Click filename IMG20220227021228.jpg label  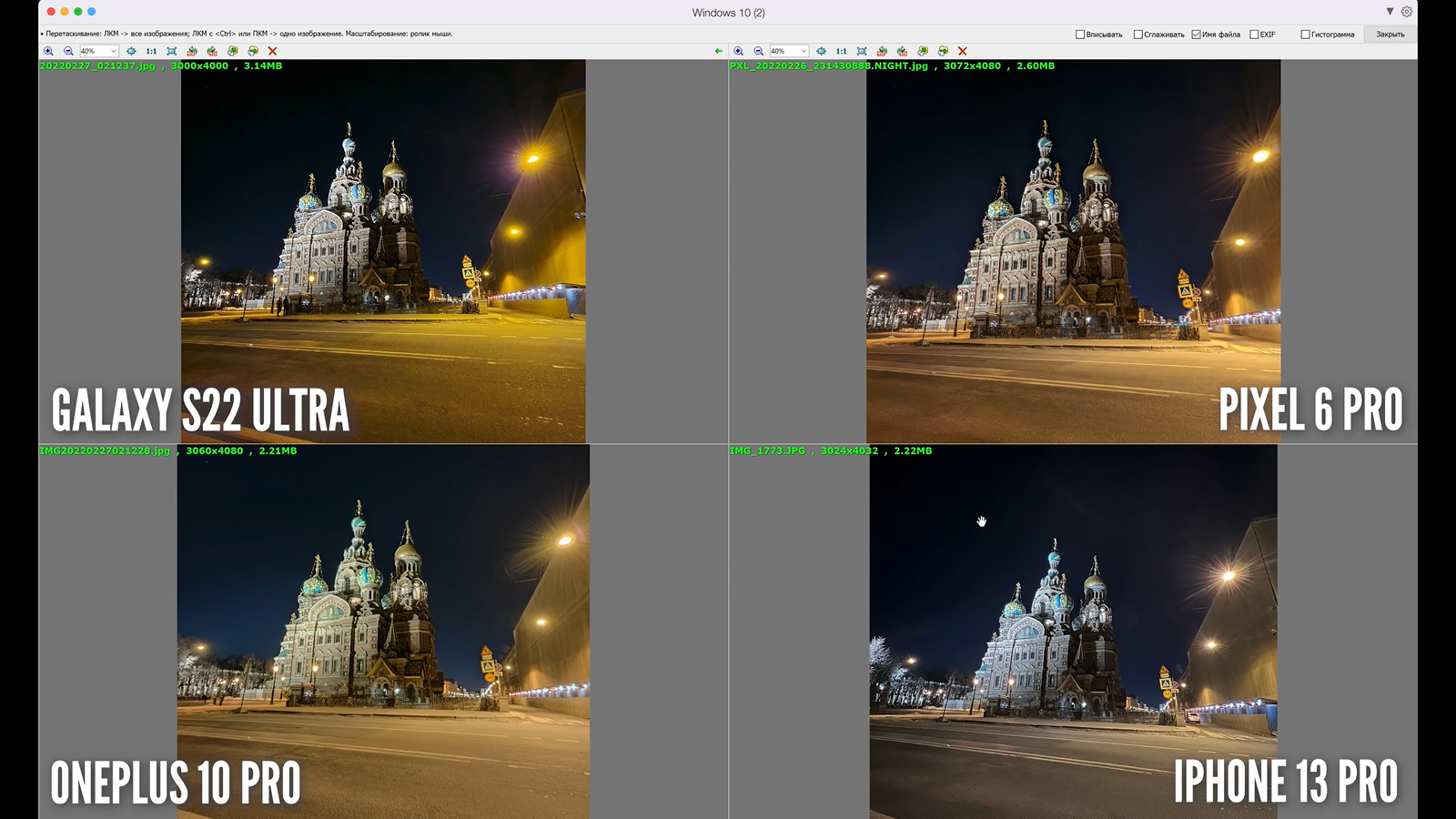pyautogui.click(x=105, y=450)
